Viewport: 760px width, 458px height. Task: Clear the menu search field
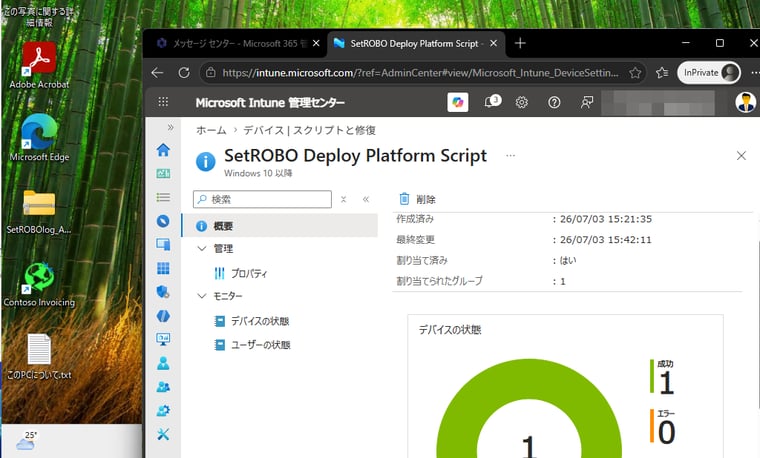click(343, 199)
